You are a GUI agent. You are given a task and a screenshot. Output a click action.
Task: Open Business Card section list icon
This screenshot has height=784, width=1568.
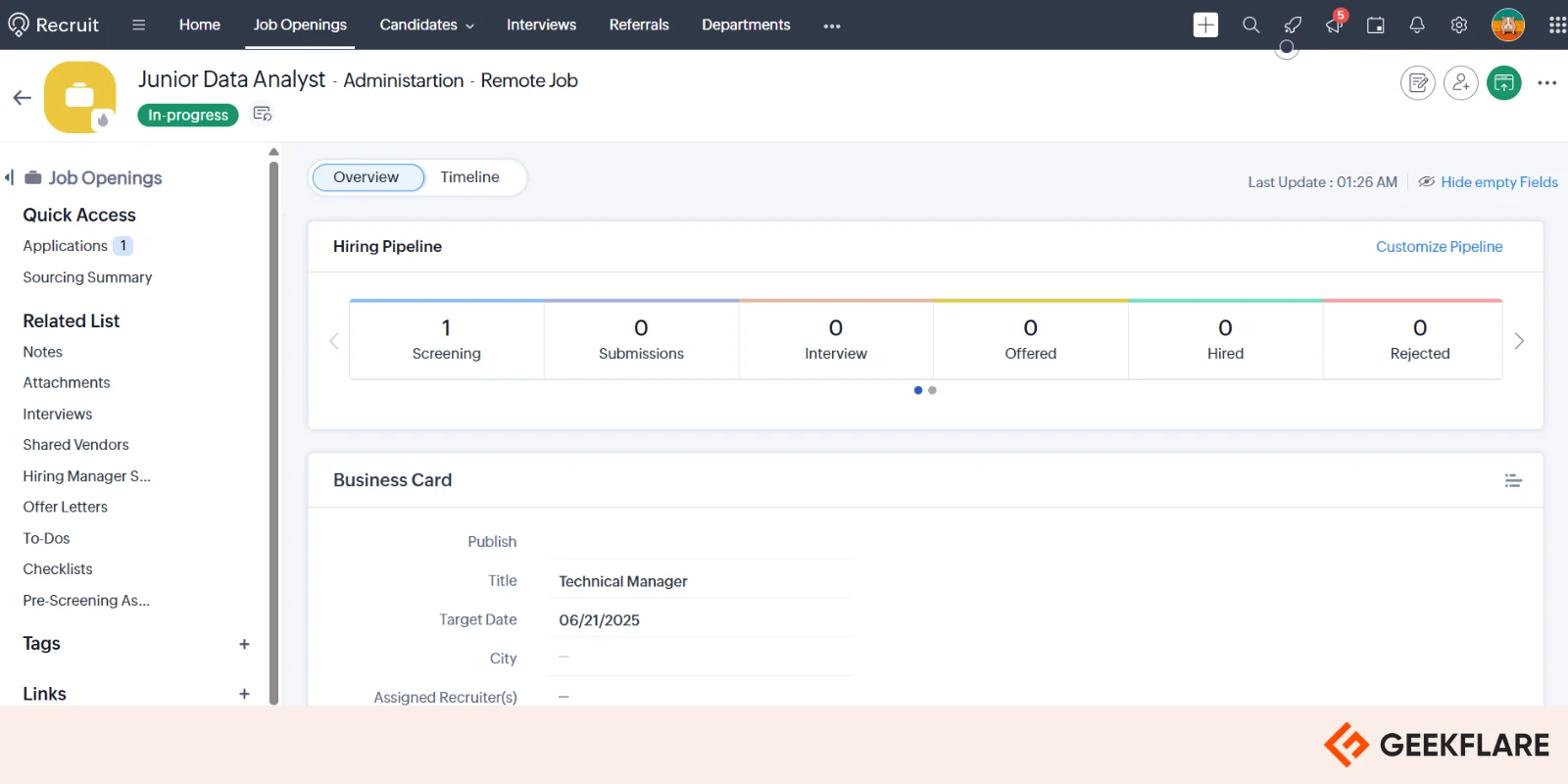tap(1513, 480)
